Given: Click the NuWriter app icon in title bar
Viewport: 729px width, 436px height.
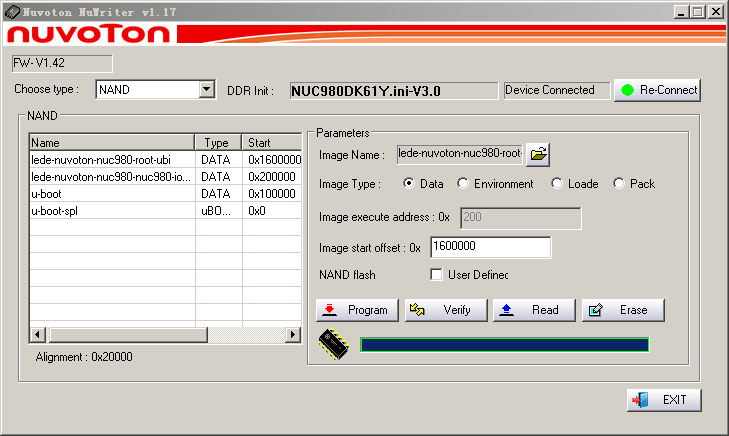Looking at the screenshot, I should pos(12,12).
